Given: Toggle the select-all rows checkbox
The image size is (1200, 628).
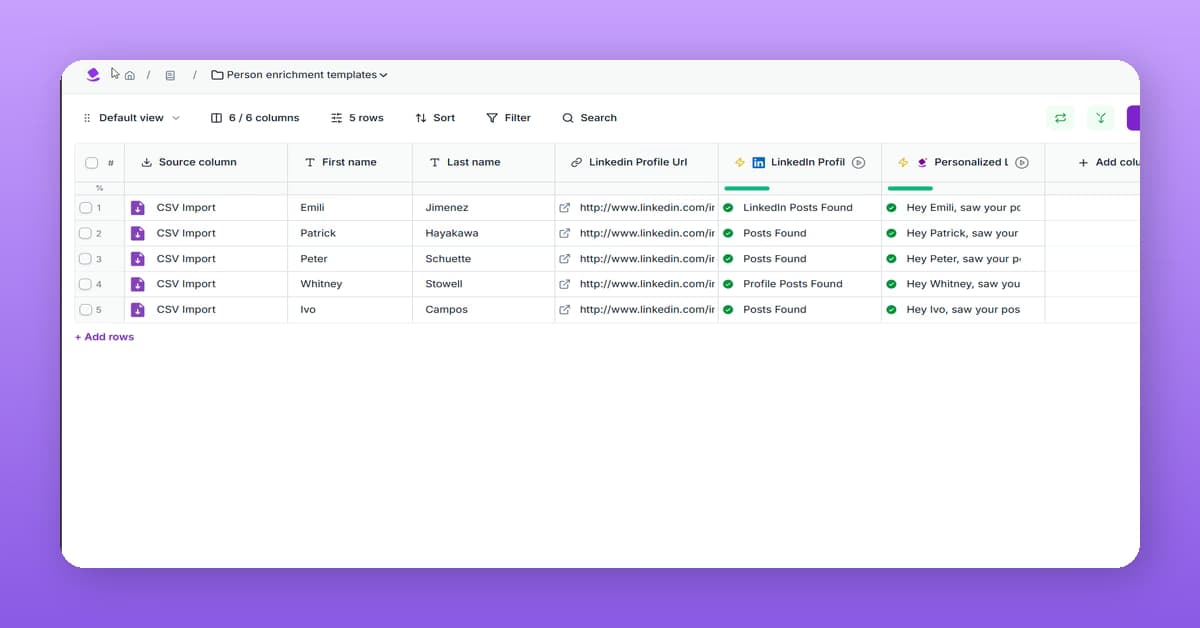Looking at the screenshot, I should [92, 163].
